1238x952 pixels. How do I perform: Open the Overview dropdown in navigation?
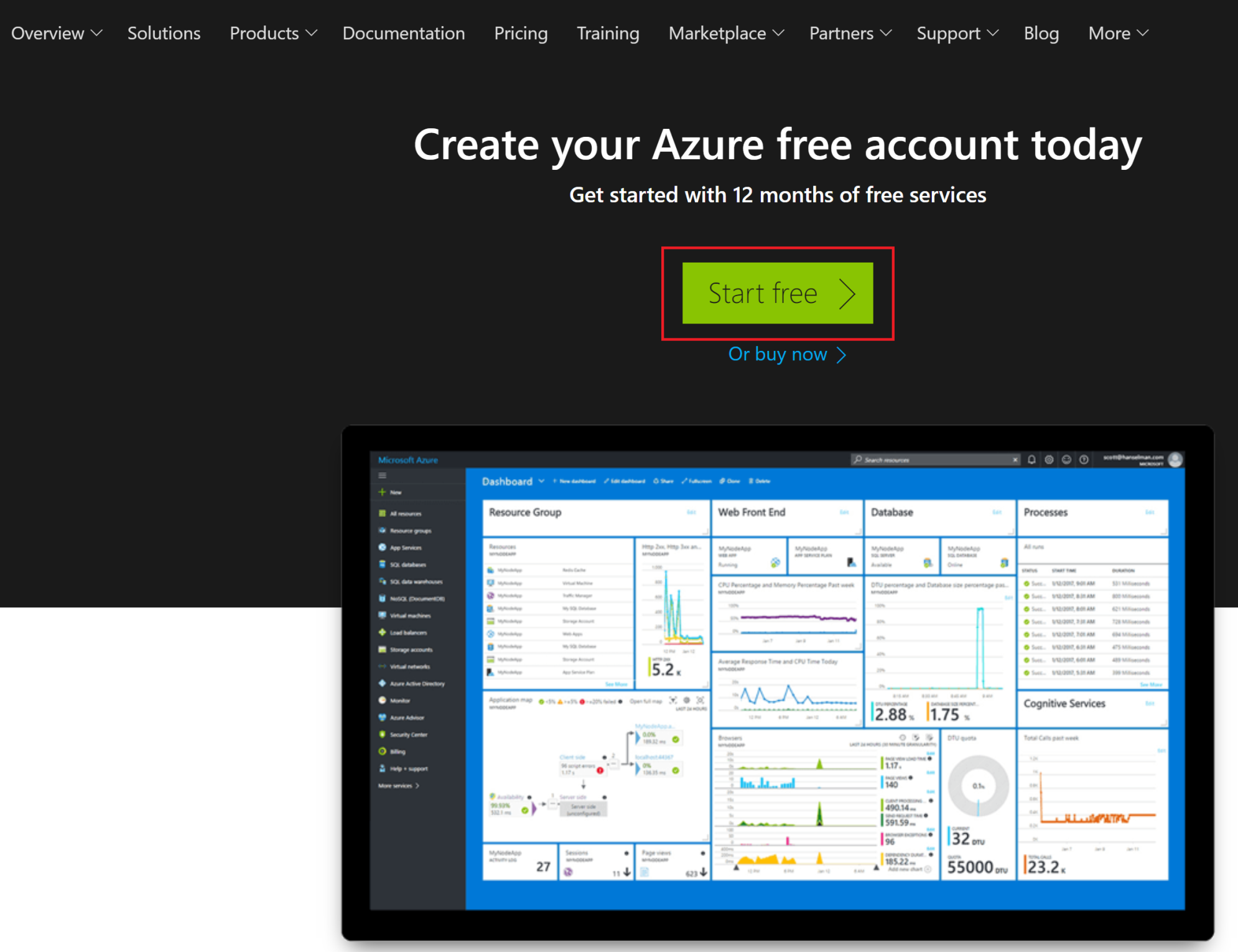tap(57, 33)
